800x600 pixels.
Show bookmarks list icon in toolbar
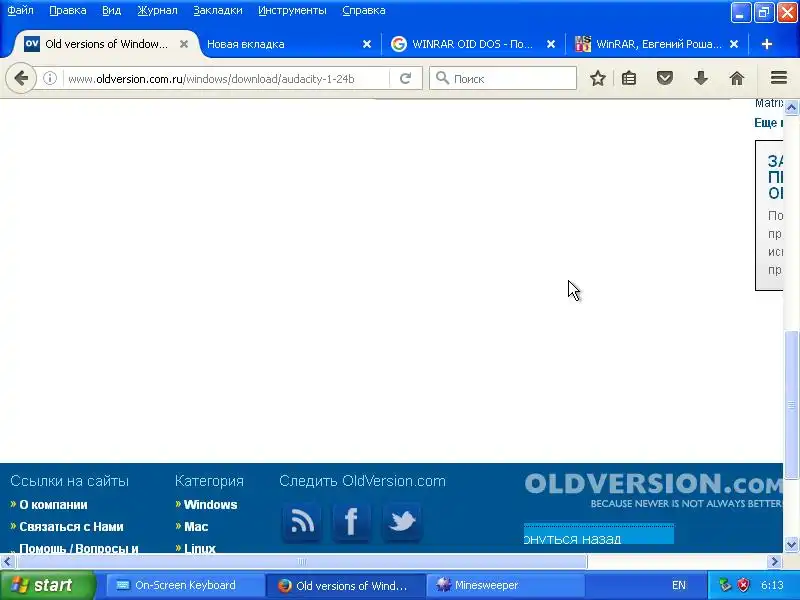point(629,78)
